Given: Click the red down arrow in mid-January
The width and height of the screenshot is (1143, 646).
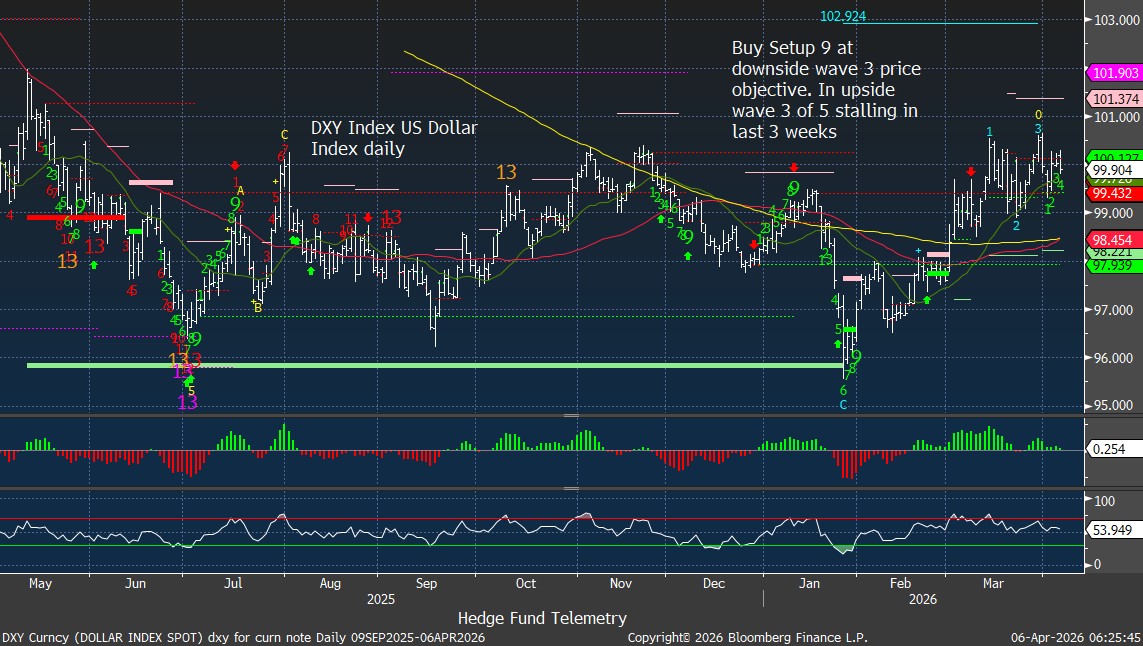Looking at the screenshot, I should [x=794, y=167].
